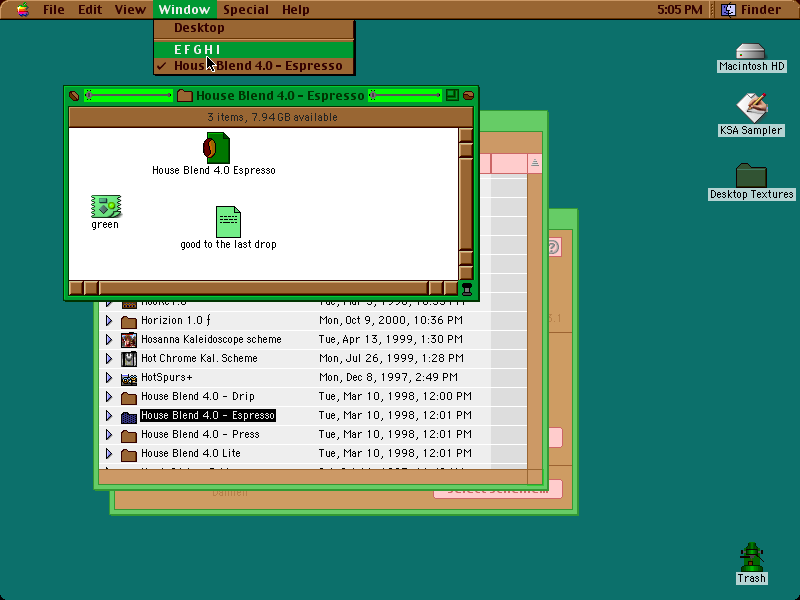Click the HotSpurs+ row name
Viewport: 800px width, 600px height.
point(166,378)
